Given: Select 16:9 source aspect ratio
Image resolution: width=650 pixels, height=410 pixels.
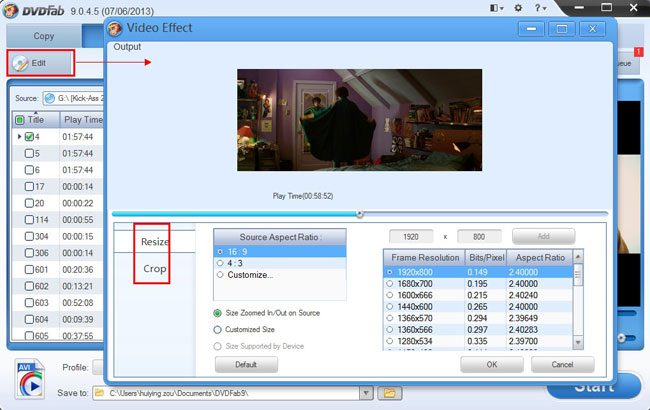Looking at the screenshot, I should [279, 252].
